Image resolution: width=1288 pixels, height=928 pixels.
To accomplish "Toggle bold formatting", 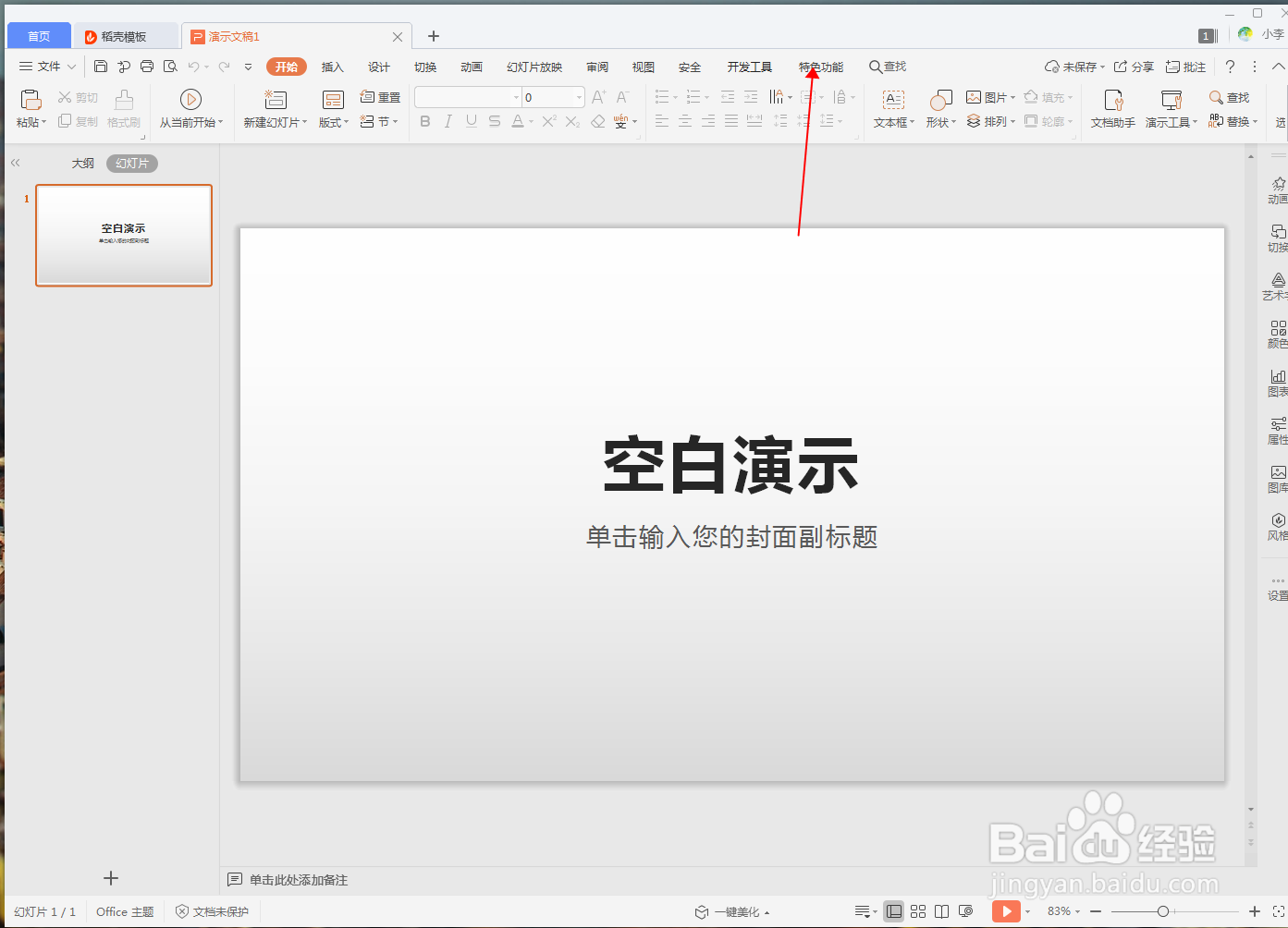I will (424, 121).
